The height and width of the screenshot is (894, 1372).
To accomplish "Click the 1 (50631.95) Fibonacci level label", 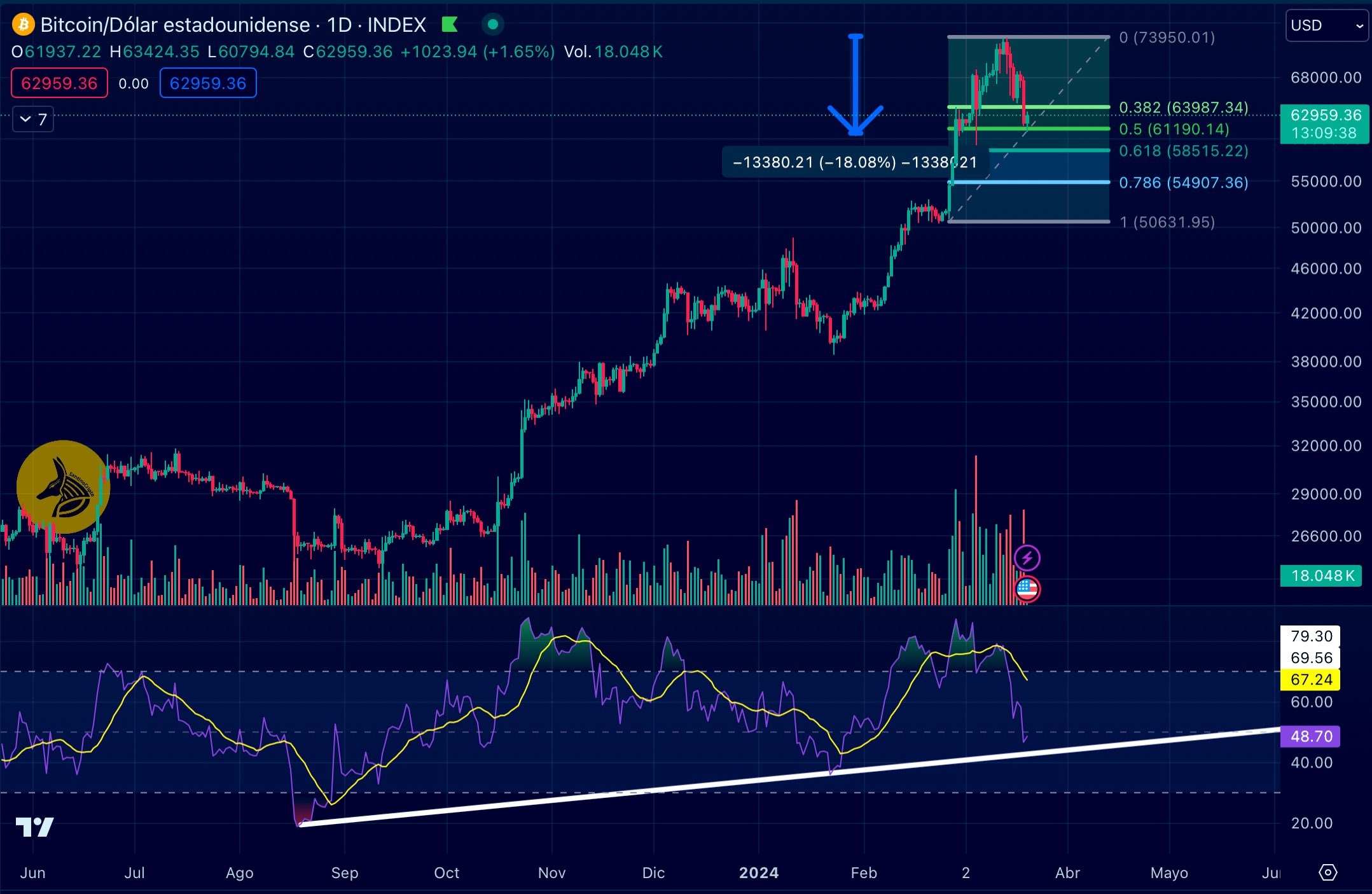I will click(1167, 222).
